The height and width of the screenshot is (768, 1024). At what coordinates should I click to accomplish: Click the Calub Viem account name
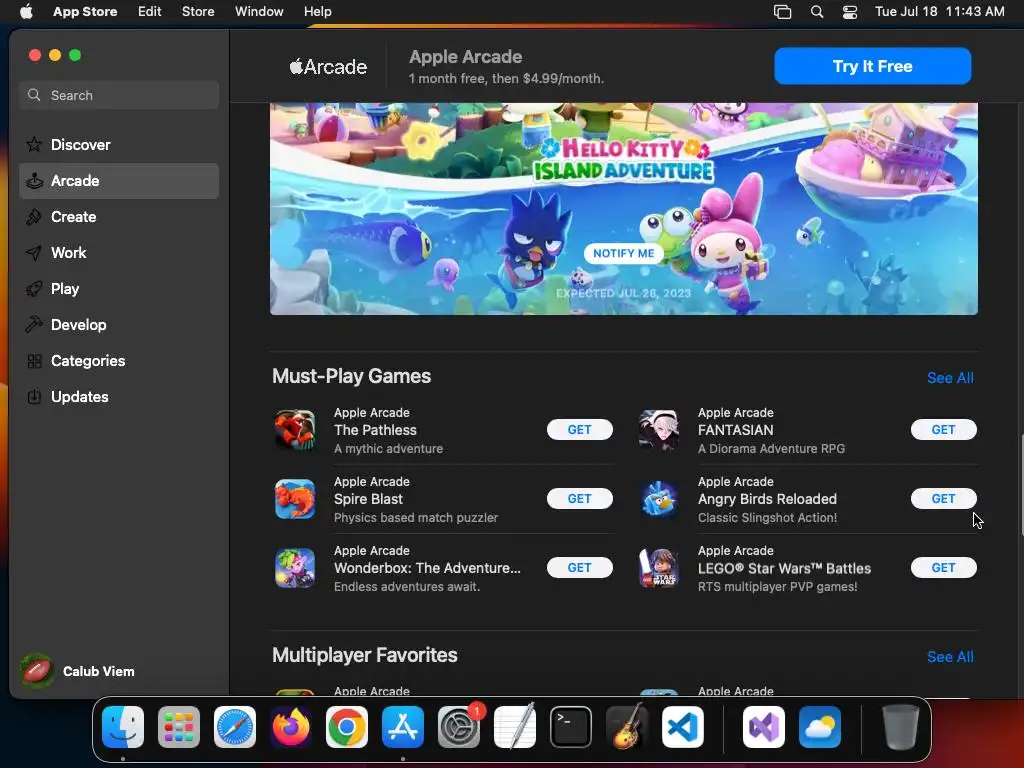99,671
